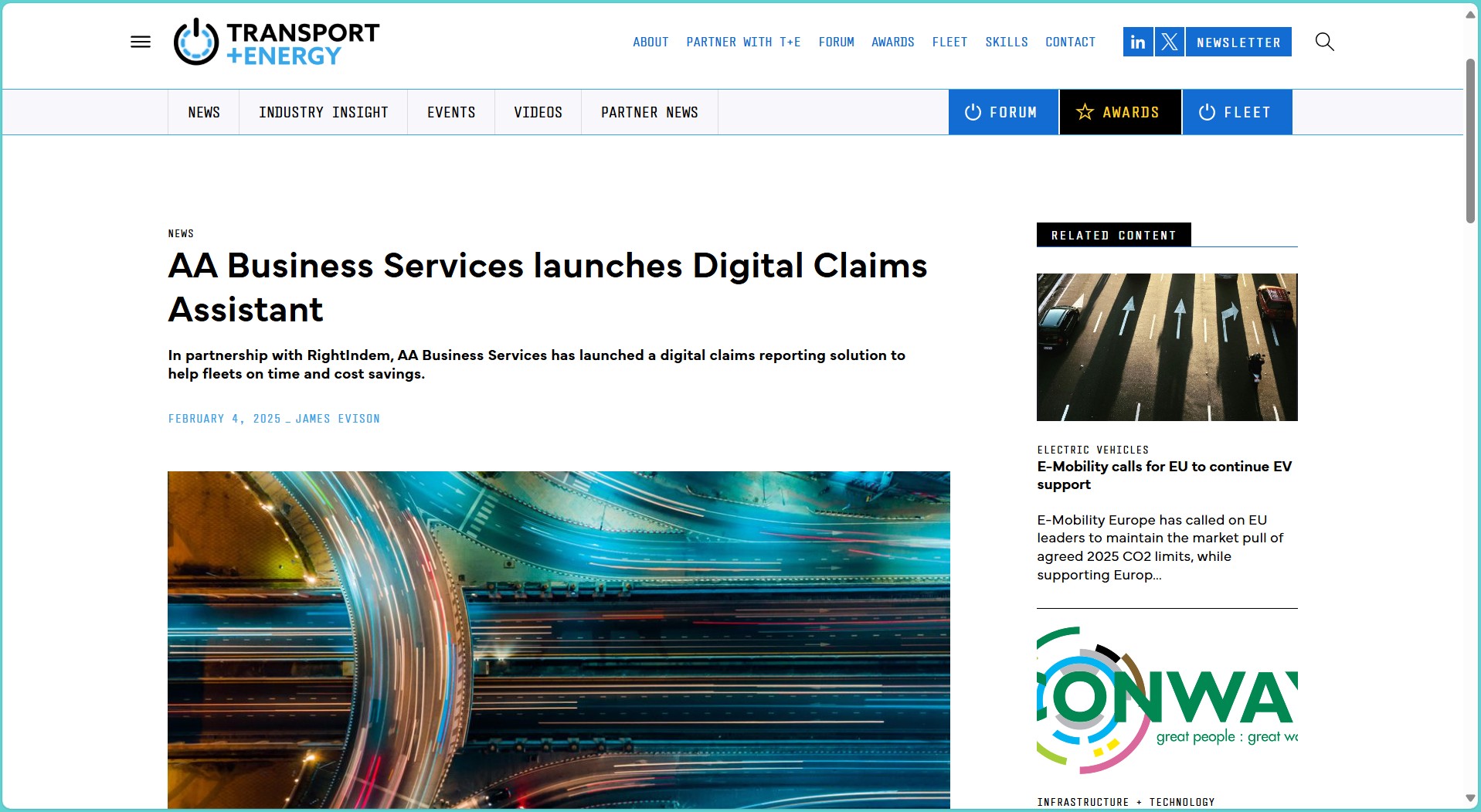Select the Videos menu tab
This screenshot has height=812, width=1481.
(x=538, y=112)
